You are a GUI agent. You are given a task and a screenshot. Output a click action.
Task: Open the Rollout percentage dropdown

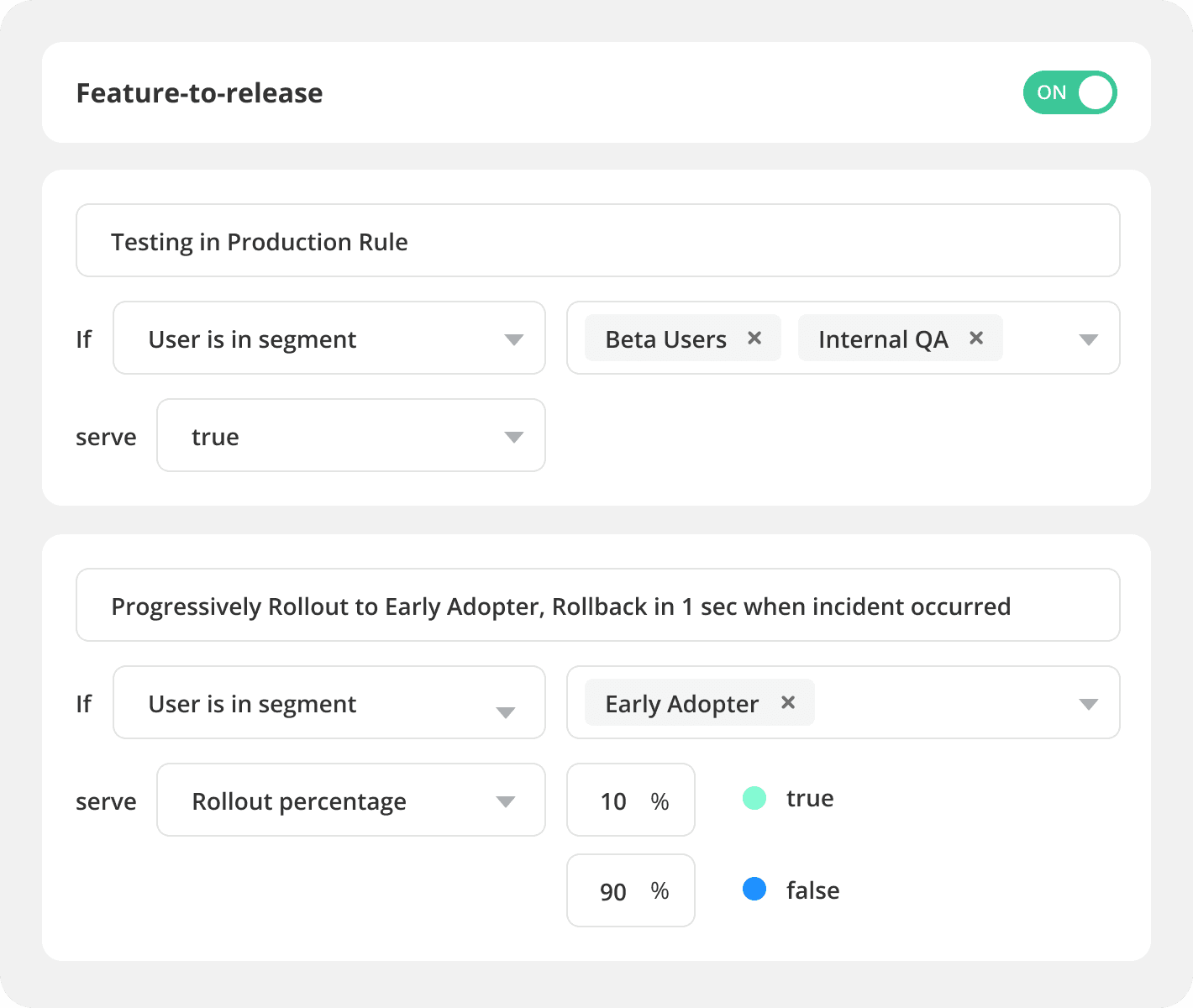(x=351, y=801)
